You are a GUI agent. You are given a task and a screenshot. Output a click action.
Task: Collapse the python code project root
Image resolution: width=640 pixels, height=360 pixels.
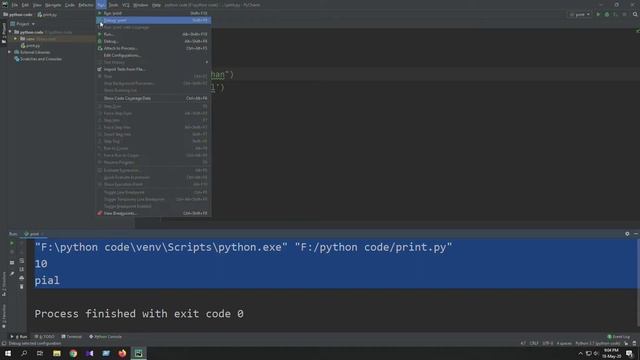(10, 32)
